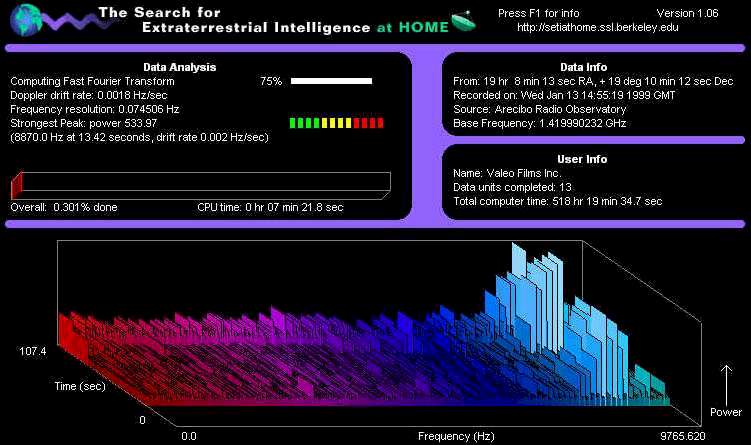Click the "8870.0 Hz at 13.42 seconds" line

[x=139, y=137]
